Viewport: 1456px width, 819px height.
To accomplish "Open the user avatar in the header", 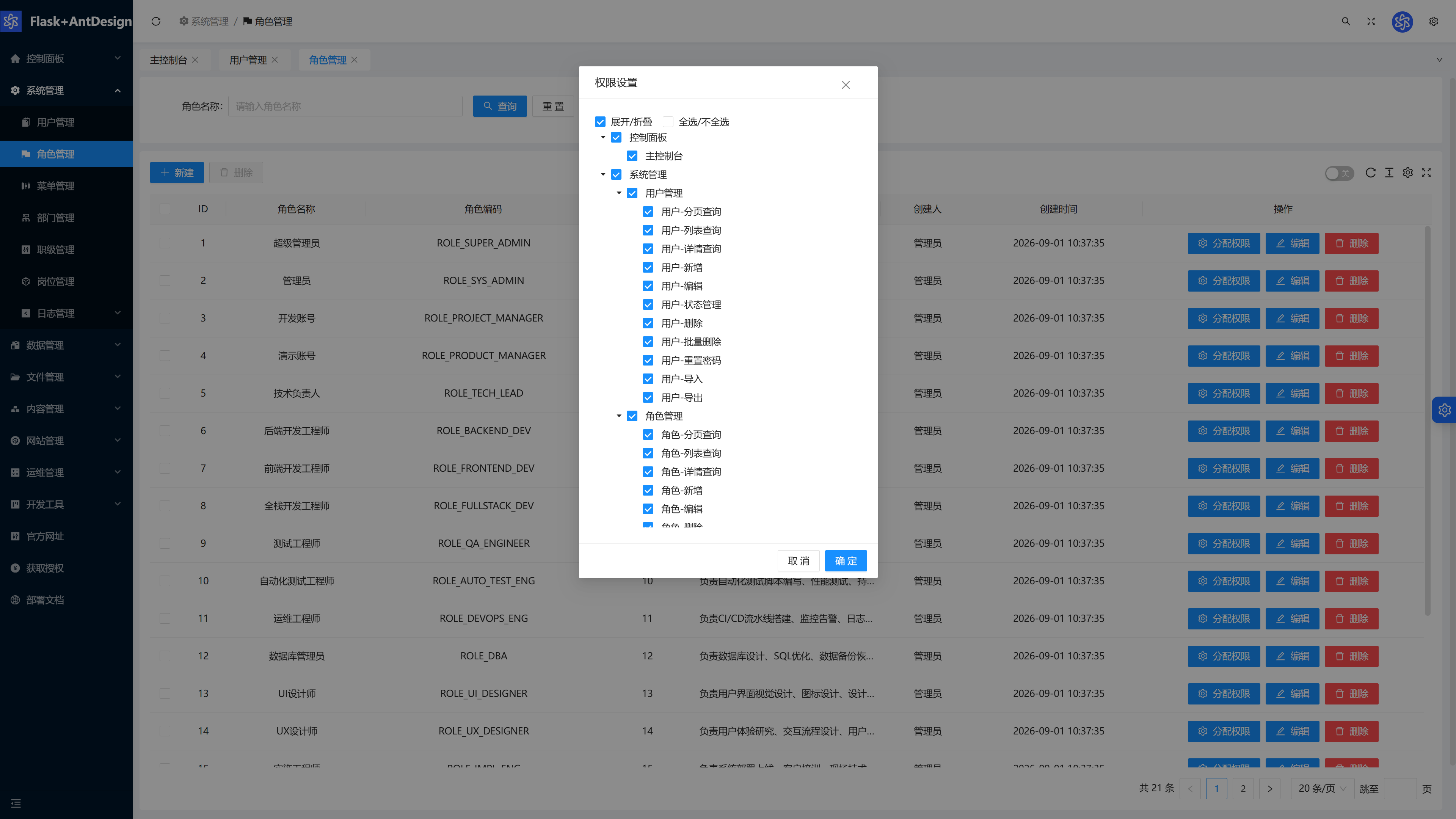I will click(x=1402, y=22).
